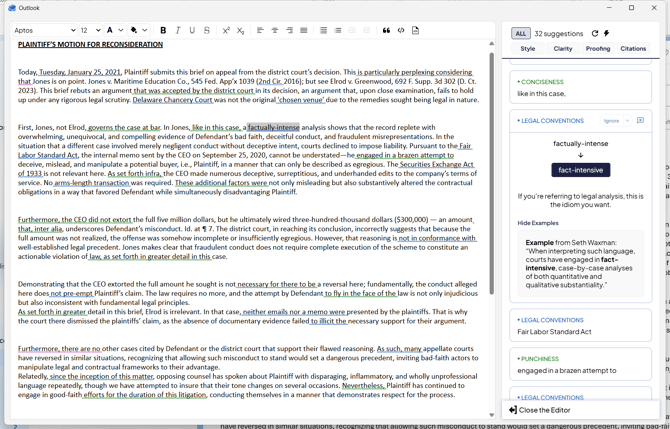
Task: Open the font size 12 dropdown
Action: tap(91, 30)
